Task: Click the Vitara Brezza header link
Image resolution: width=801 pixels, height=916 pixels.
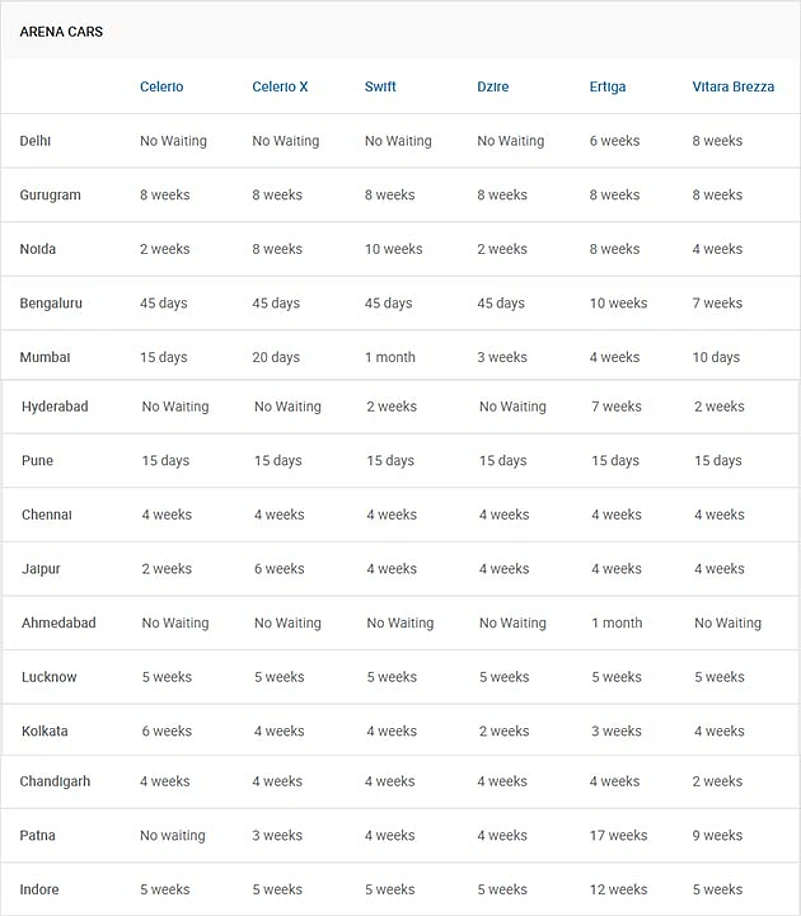Action: 733,87
